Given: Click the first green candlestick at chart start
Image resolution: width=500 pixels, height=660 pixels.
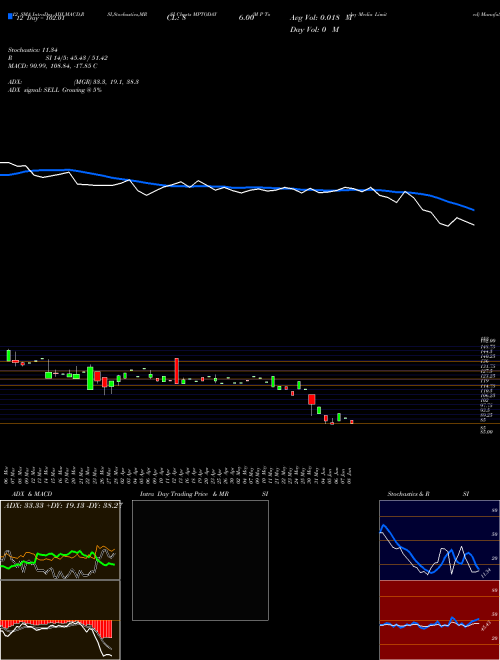Looking at the screenshot, I should [8, 355].
